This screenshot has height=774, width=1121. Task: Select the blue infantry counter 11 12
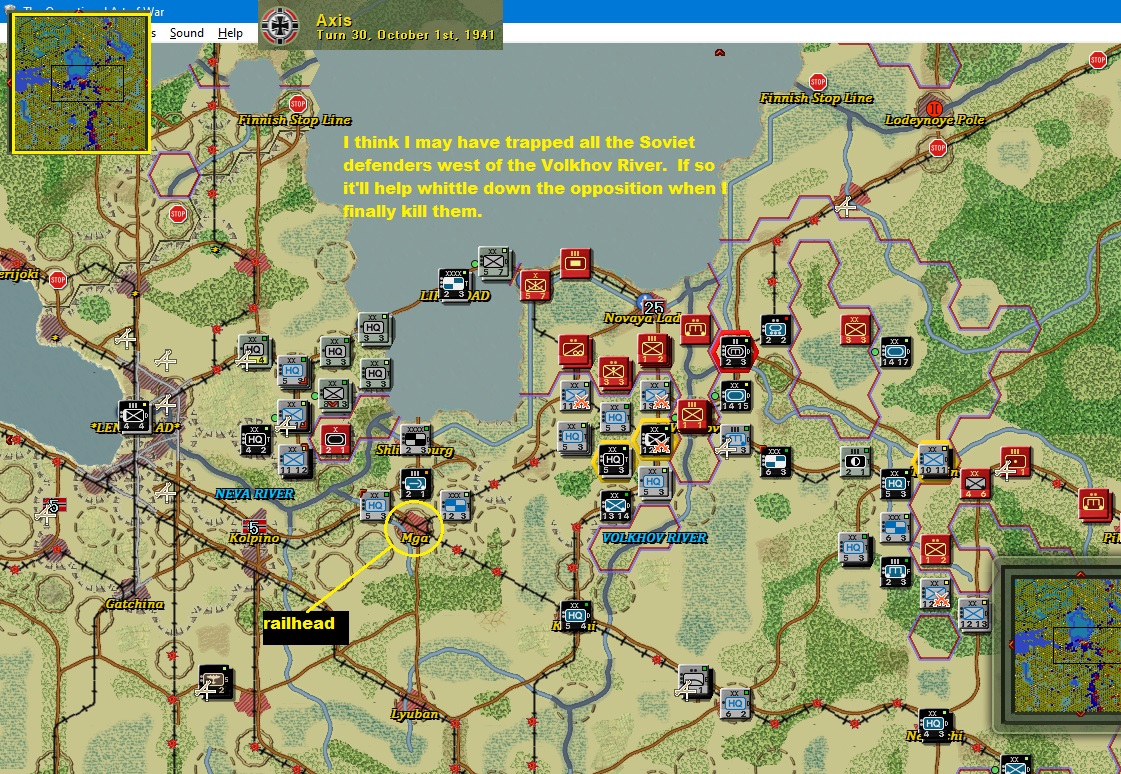point(294,461)
